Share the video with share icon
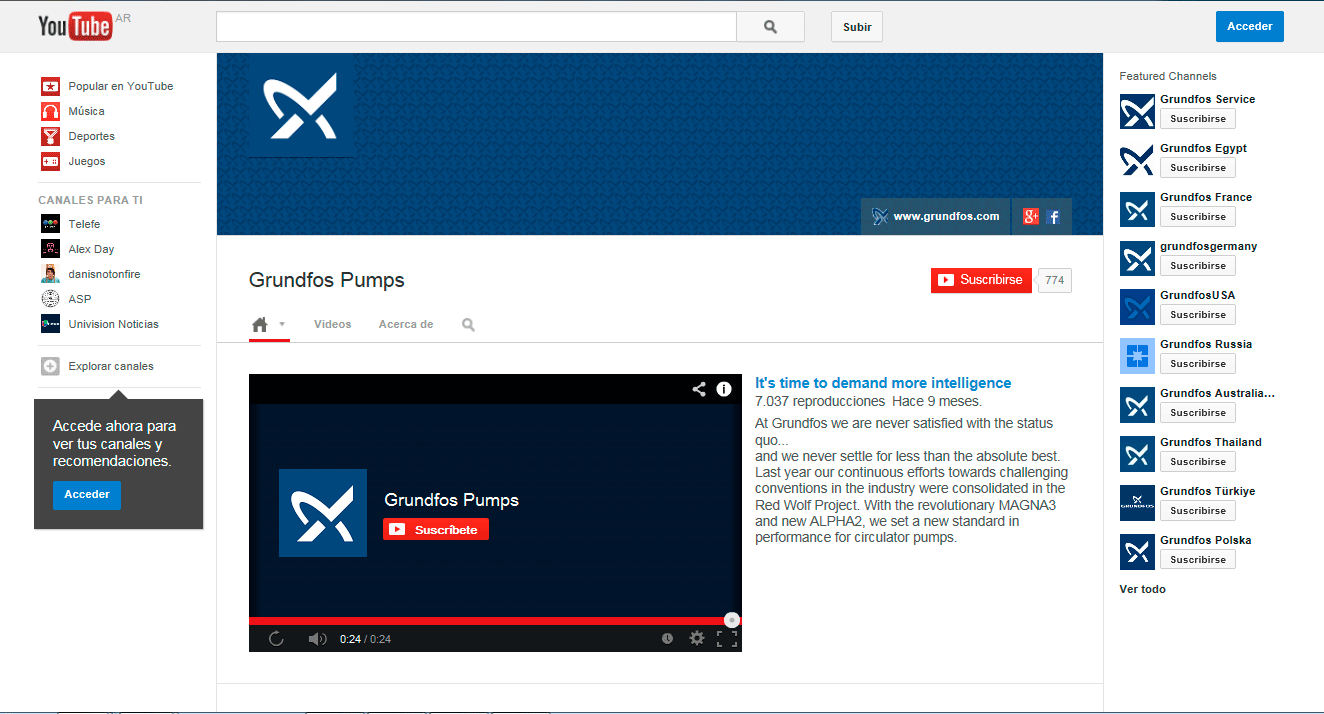 pyautogui.click(x=699, y=389)
